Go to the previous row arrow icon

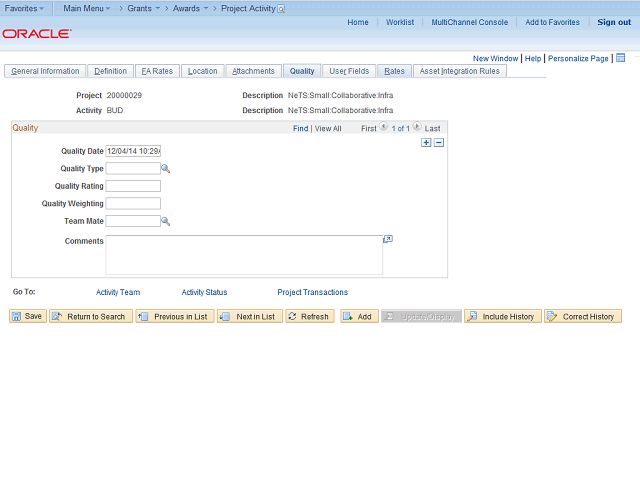click(383, 127)
